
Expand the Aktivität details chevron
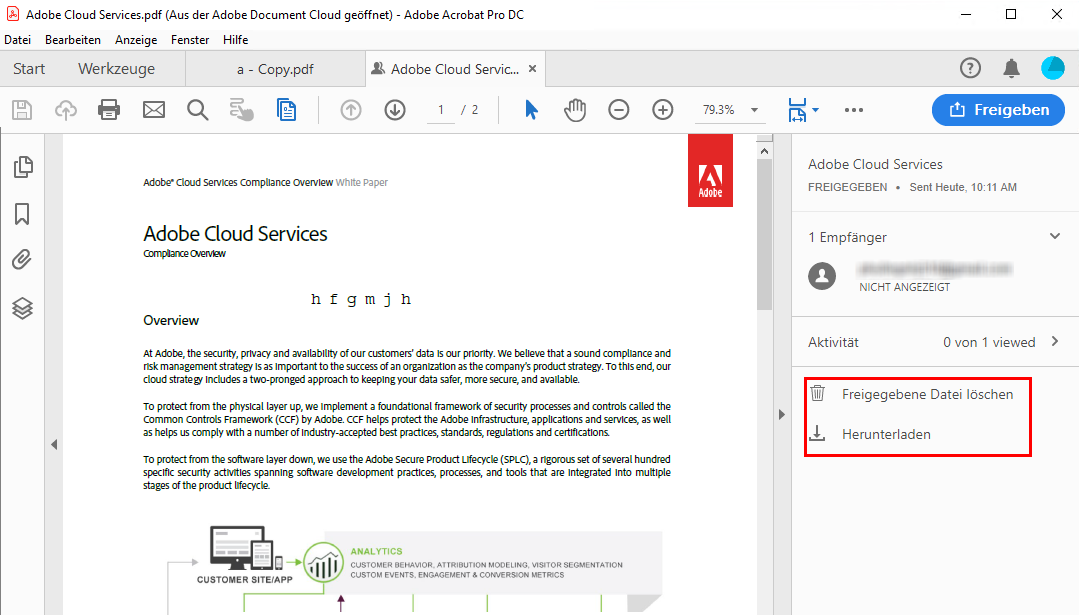[1055, 341]
